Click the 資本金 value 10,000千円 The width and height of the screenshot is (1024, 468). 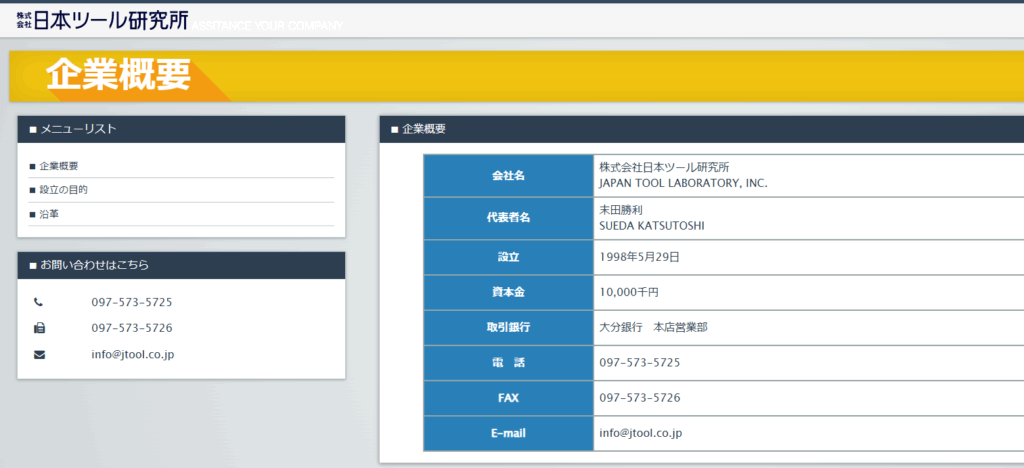point(629,292)
